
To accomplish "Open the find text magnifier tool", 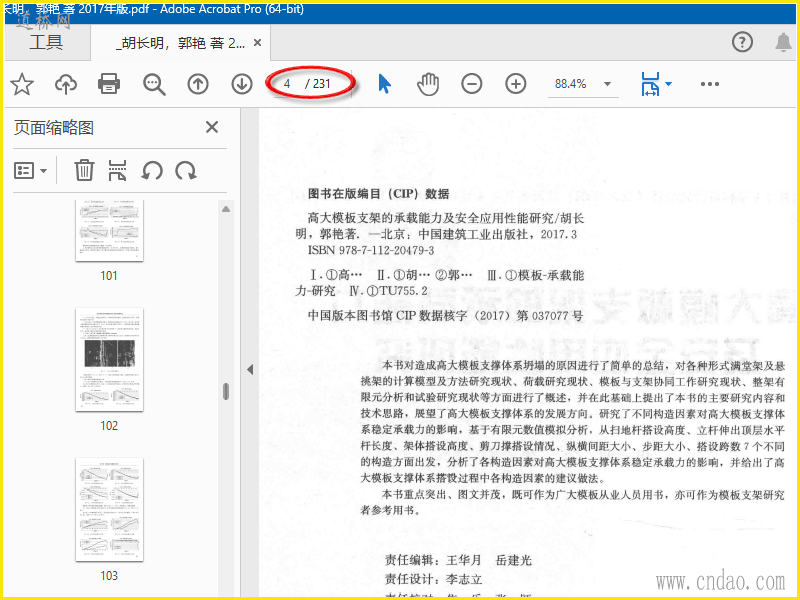I will point(154,84).
